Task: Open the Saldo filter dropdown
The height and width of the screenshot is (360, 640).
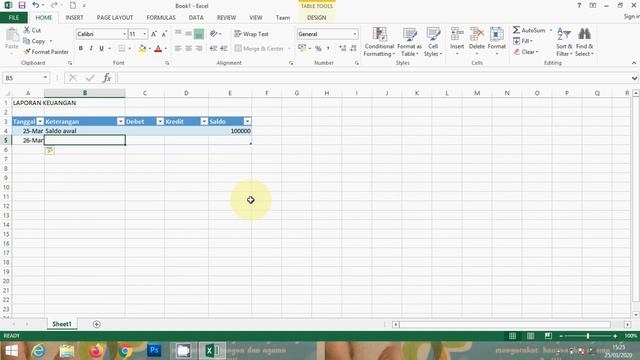Action: (247, 121)
